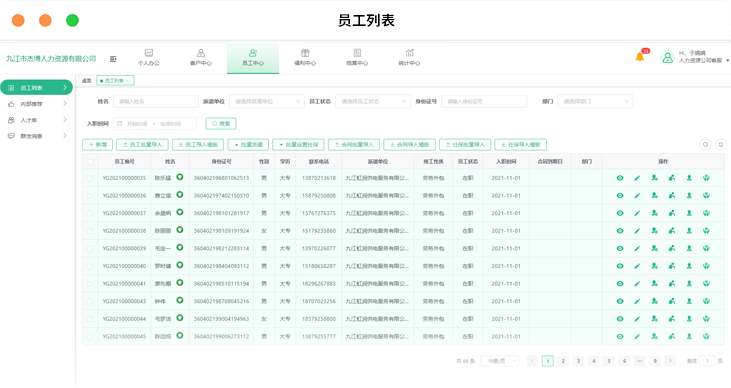Click the round refresh icon above table
The width and height of the screenshot is (731, 388).
pyautogui.click(x=721, y=145)
